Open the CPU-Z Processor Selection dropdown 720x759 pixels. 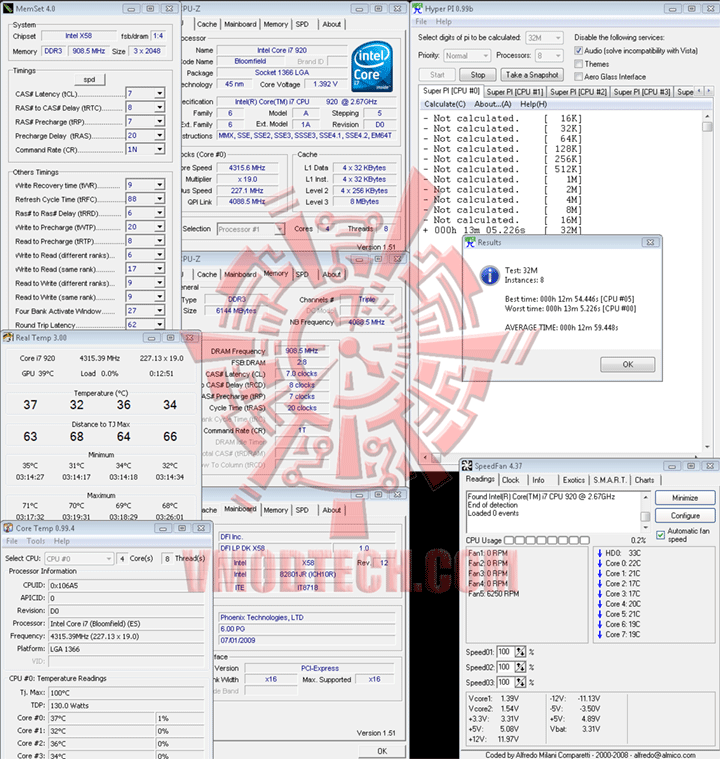click(x=279, y=229)
